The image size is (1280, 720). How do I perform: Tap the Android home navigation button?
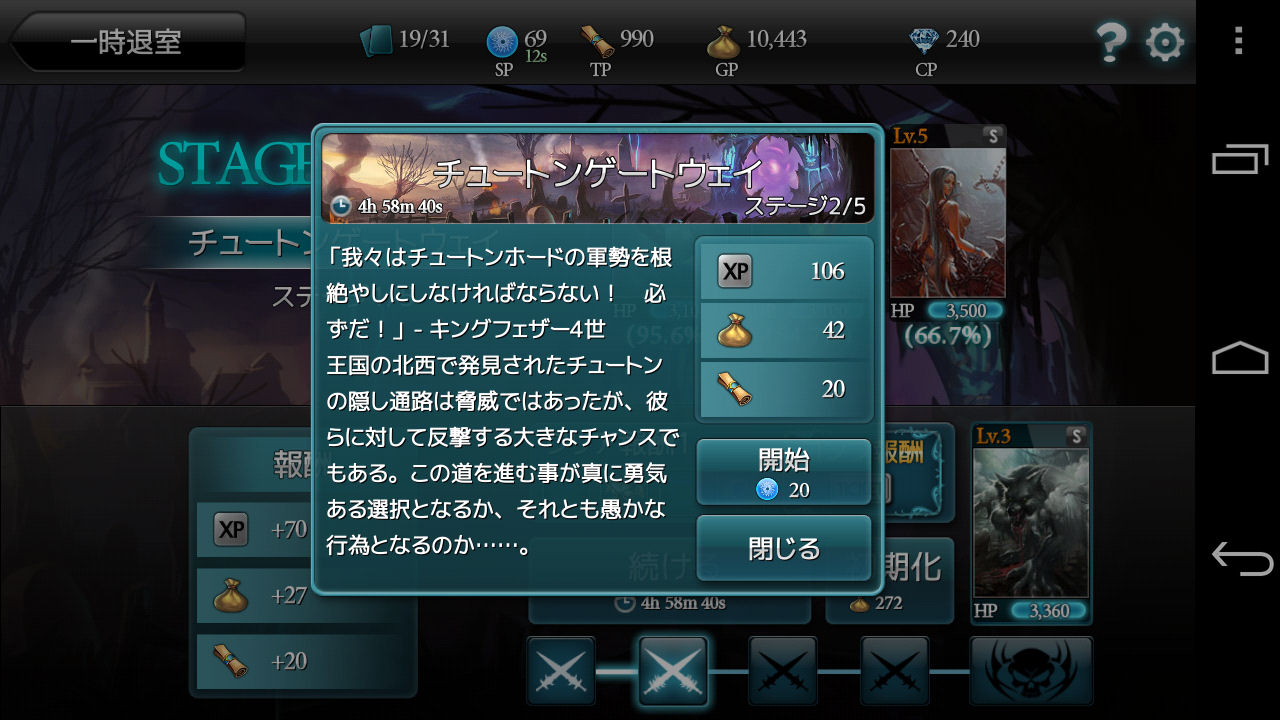point(1240,357)
